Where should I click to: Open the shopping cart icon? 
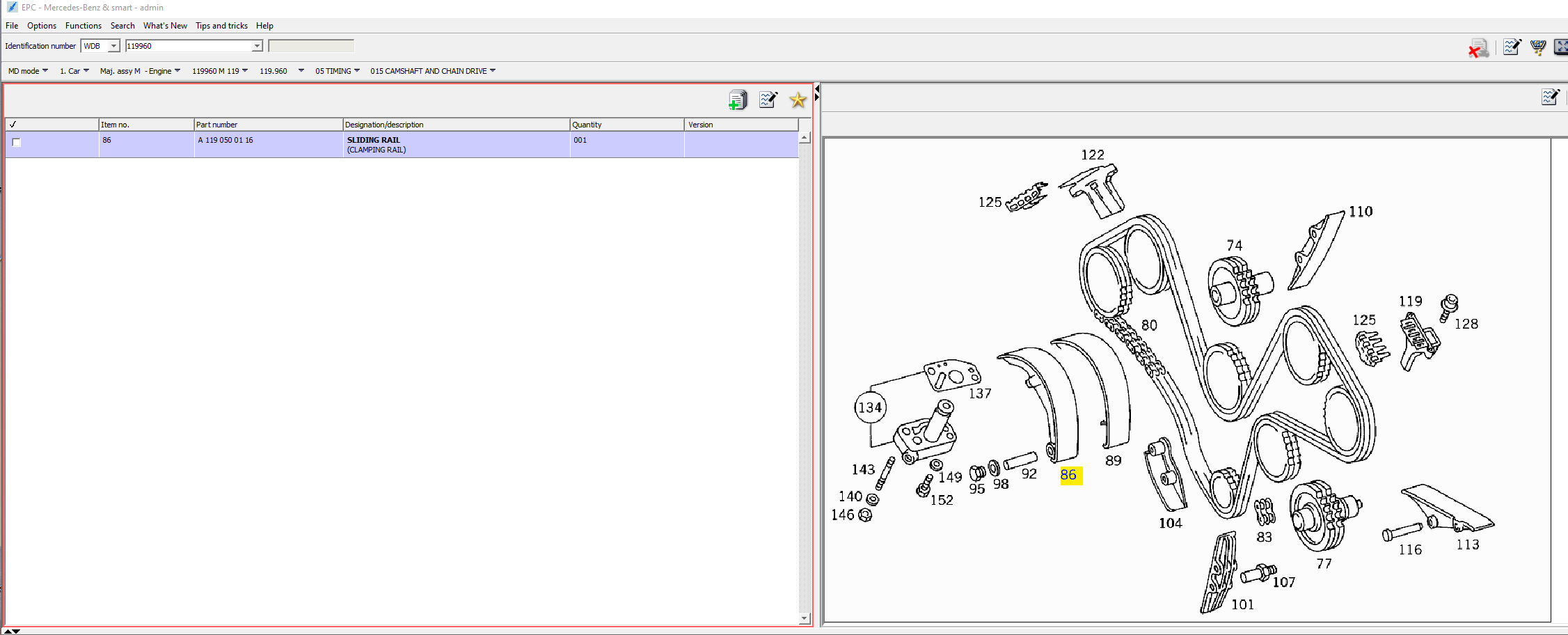[x=1538, y=47]
